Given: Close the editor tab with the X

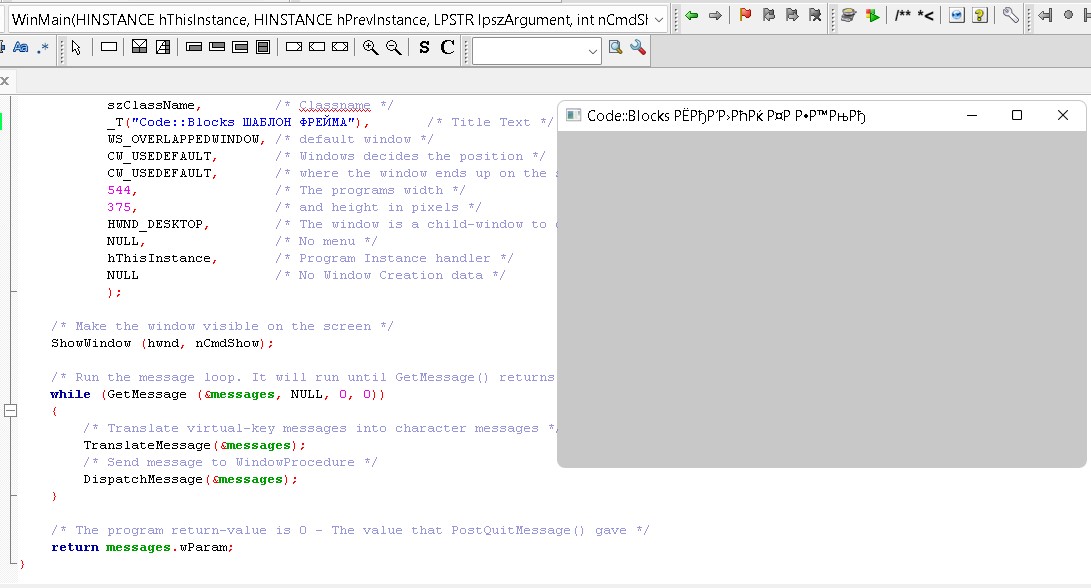Looking at the screenshot, I should pos(5,81).
